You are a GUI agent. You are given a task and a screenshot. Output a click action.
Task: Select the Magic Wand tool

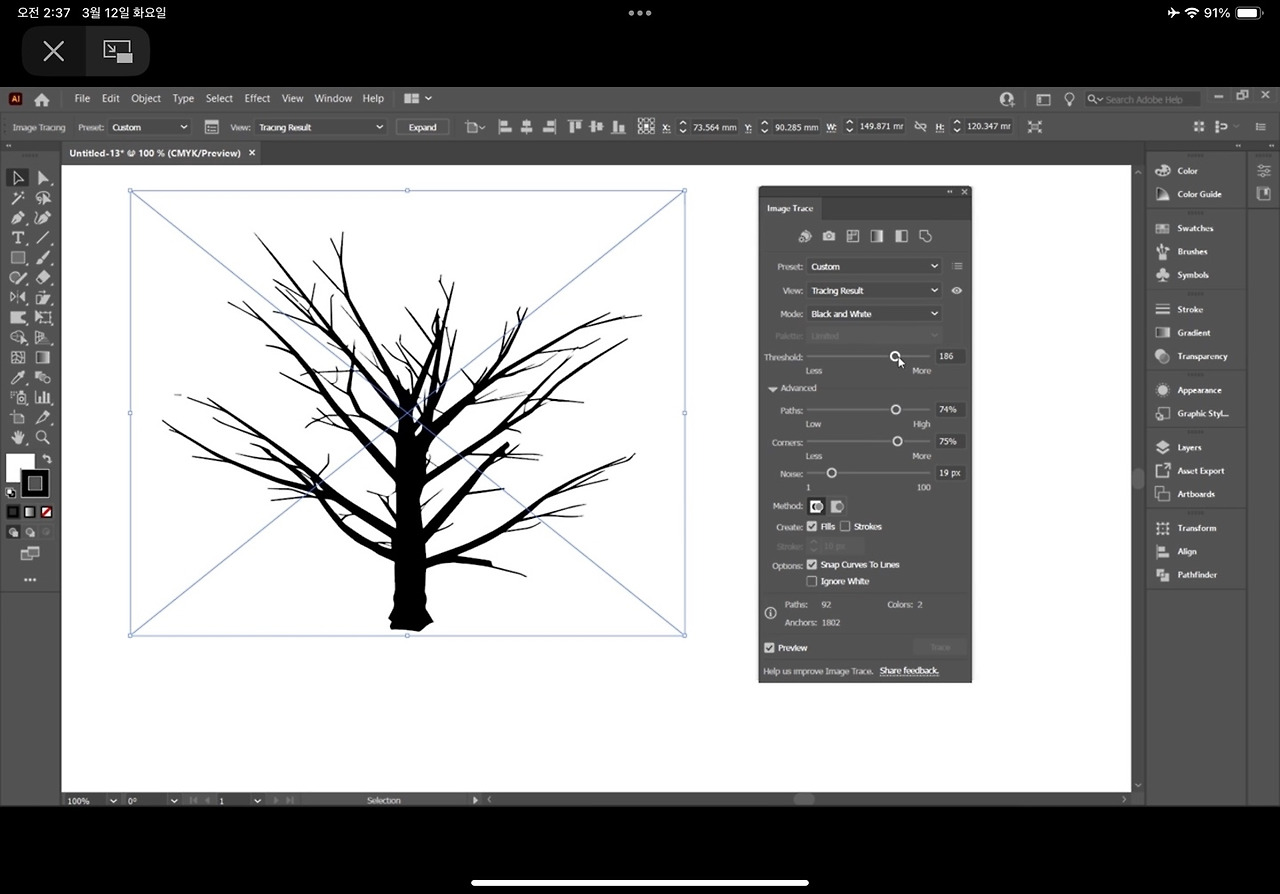[18, 198]
